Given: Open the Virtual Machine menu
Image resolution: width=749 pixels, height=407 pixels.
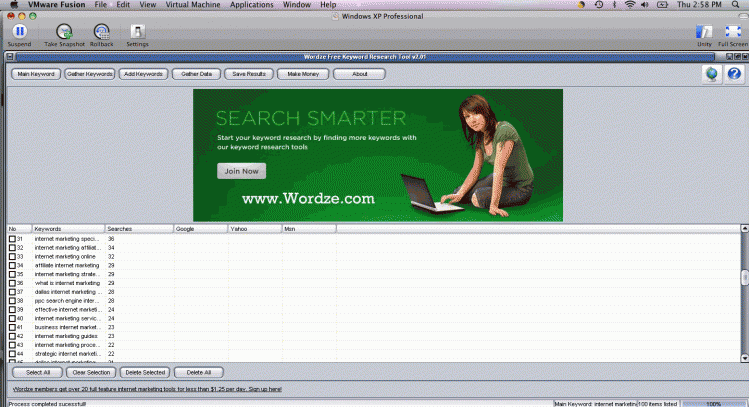Looking at the screenshot, I should click(x=193, y=4).
